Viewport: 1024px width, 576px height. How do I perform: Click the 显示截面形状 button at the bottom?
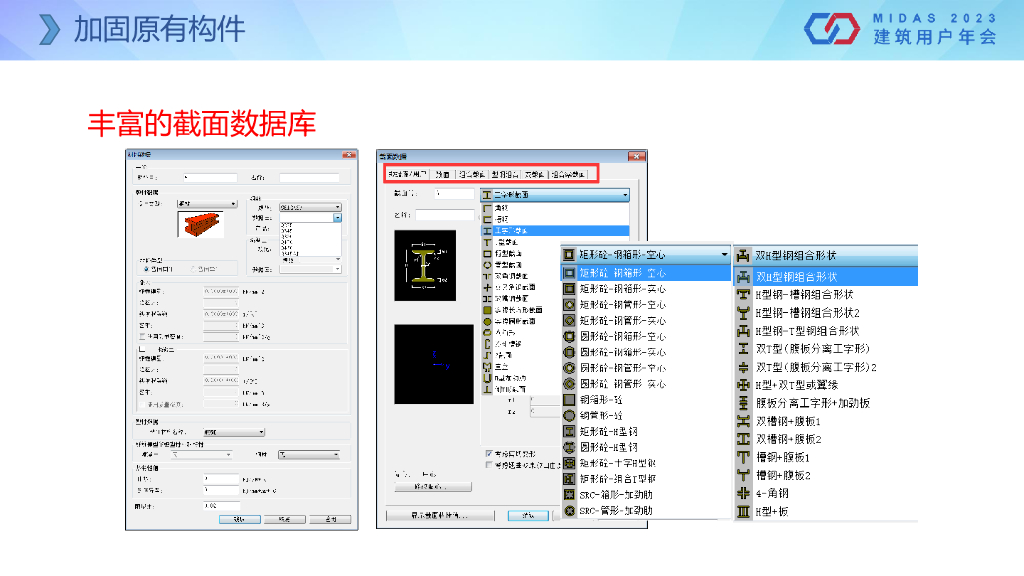point(442,516)
